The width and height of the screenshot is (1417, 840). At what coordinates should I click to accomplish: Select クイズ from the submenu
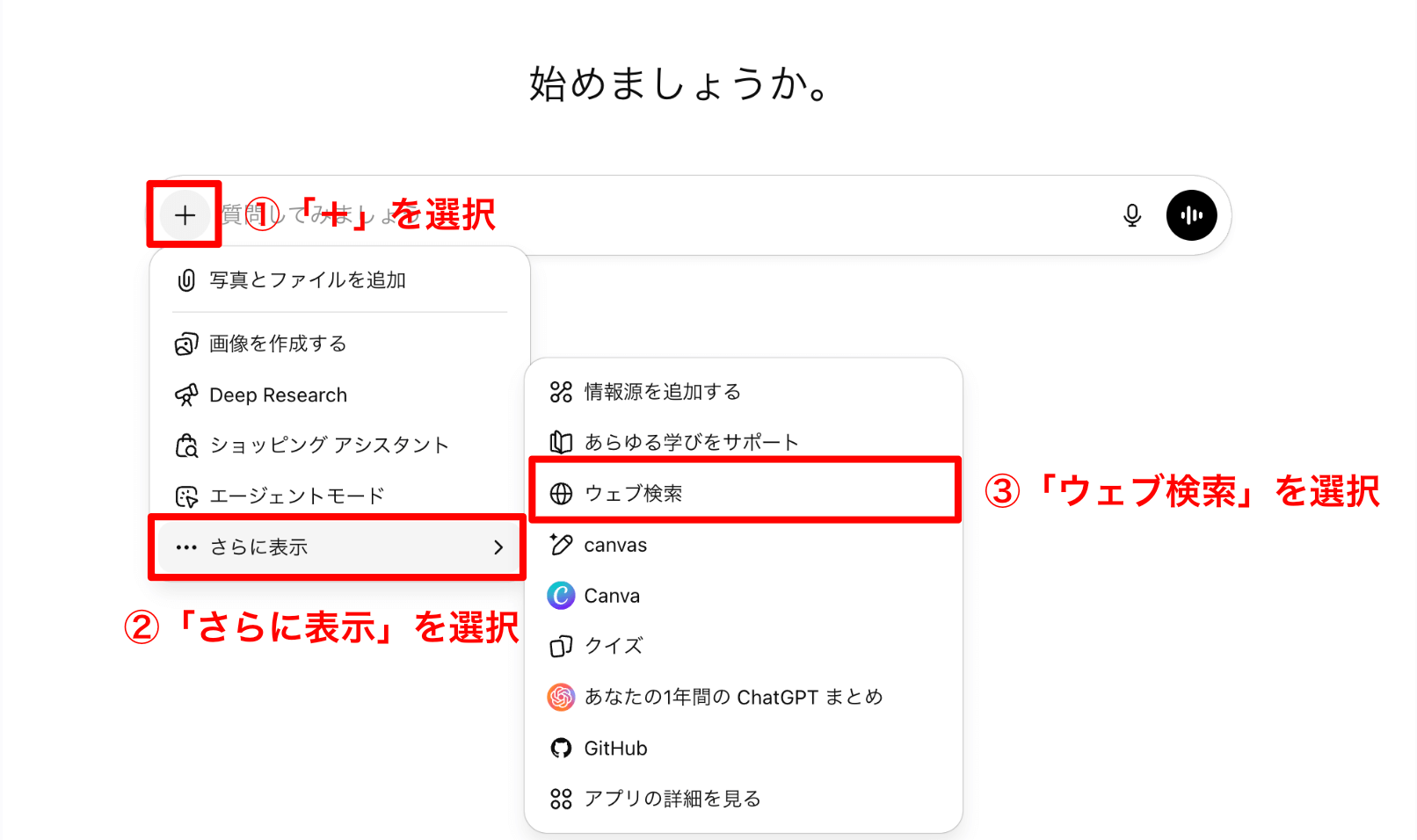pos(614,646)
